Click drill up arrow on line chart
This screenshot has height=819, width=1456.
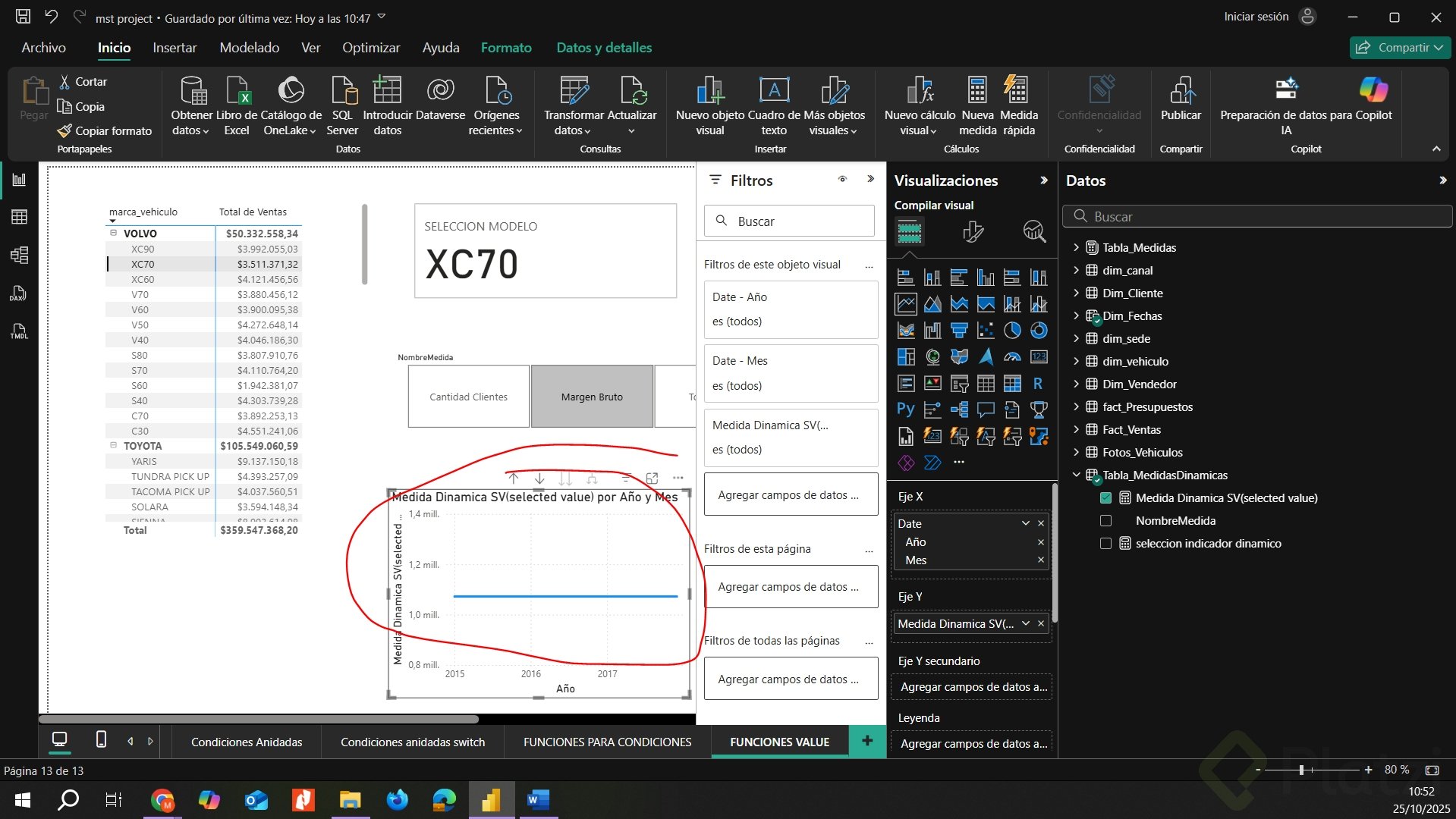tap(514, 479)
